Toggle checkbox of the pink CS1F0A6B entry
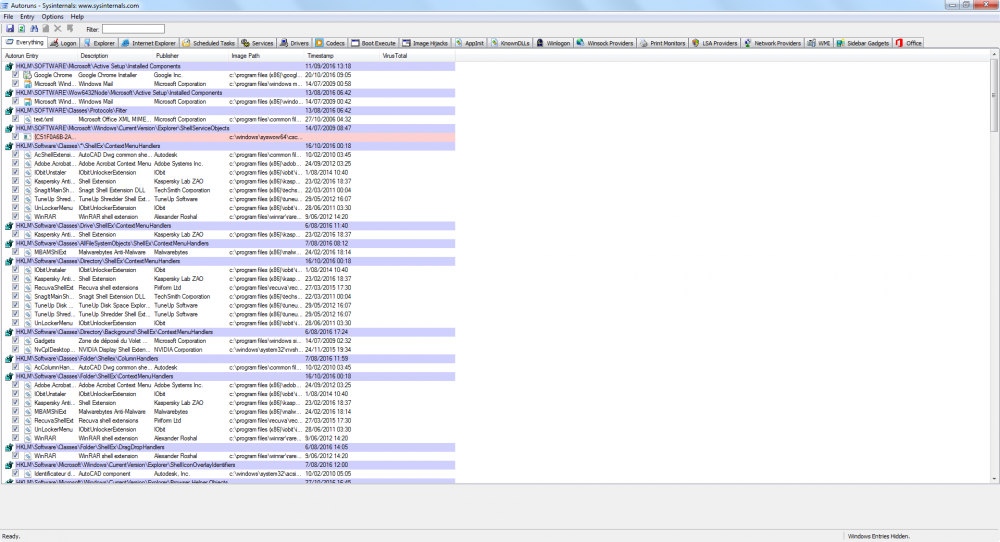Viewport: 1000px width, 542px height. 16,136
